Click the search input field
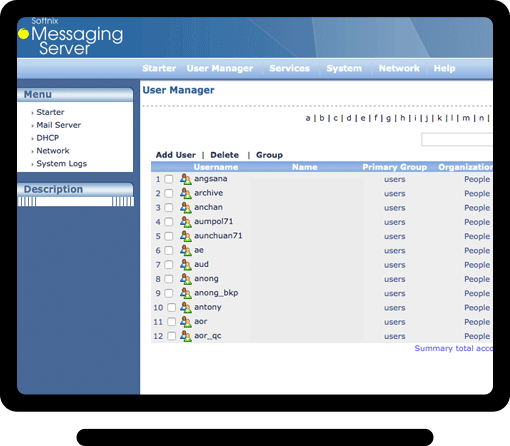The width and height of the screenshot is (510, 446). click(x=457, y=139)
